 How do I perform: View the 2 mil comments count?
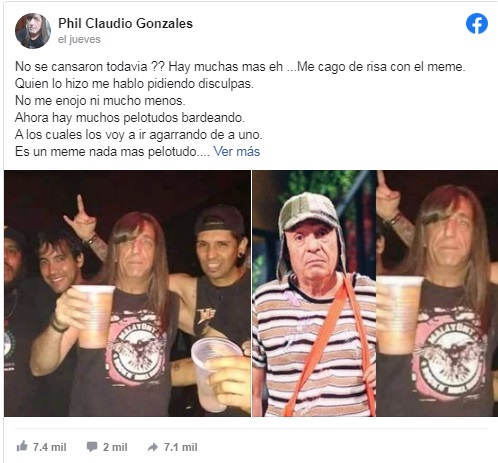pos(115,447)
